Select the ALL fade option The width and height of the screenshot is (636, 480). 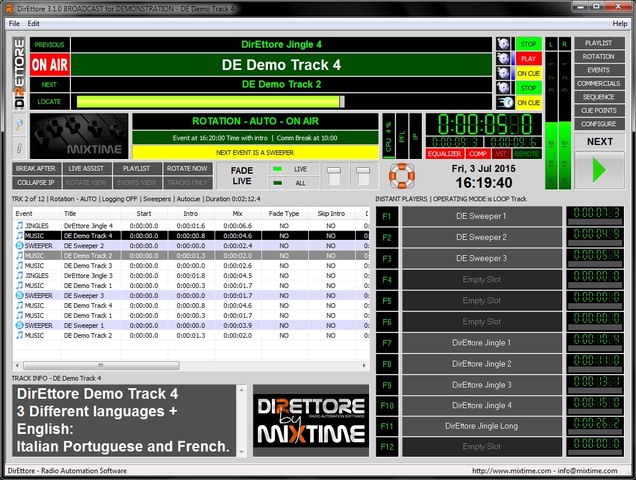click(294, 183)
